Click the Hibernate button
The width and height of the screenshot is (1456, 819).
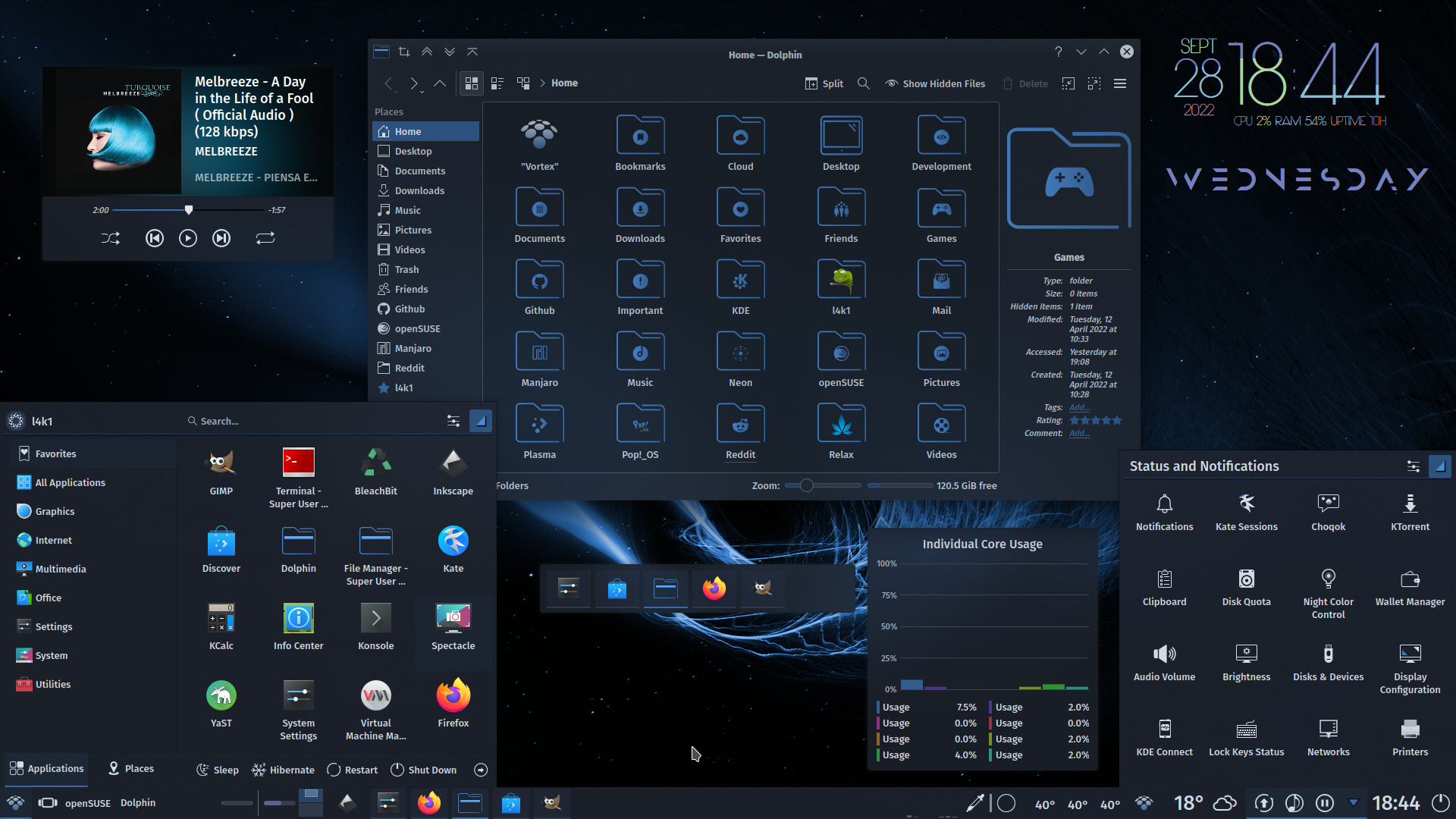point(283,770)
